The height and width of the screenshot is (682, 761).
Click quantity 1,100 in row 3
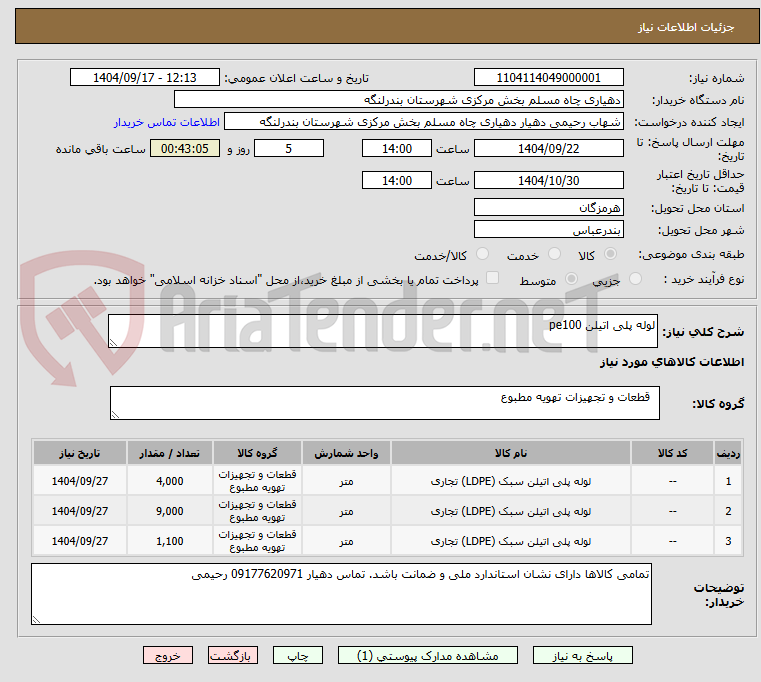pyautogui.click(x=169, y=541)
